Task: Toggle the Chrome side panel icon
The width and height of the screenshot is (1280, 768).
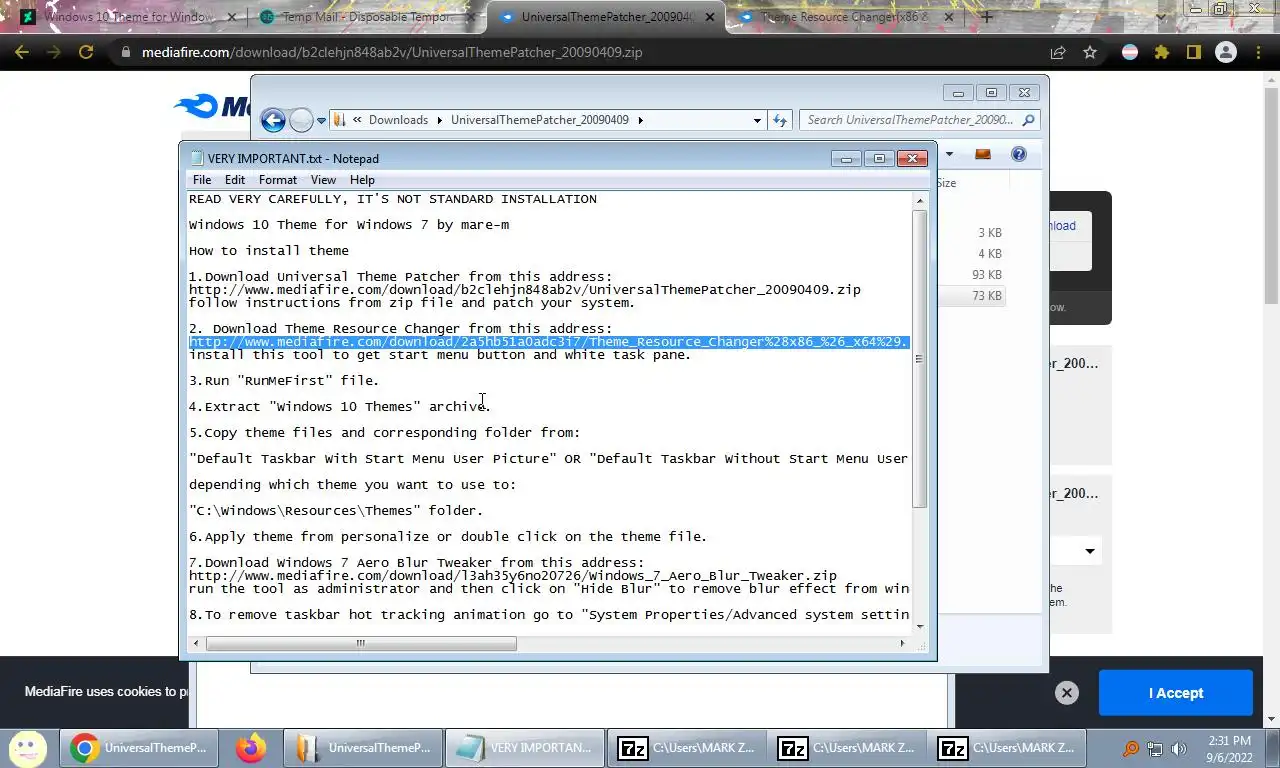Action: (1193, 53)
